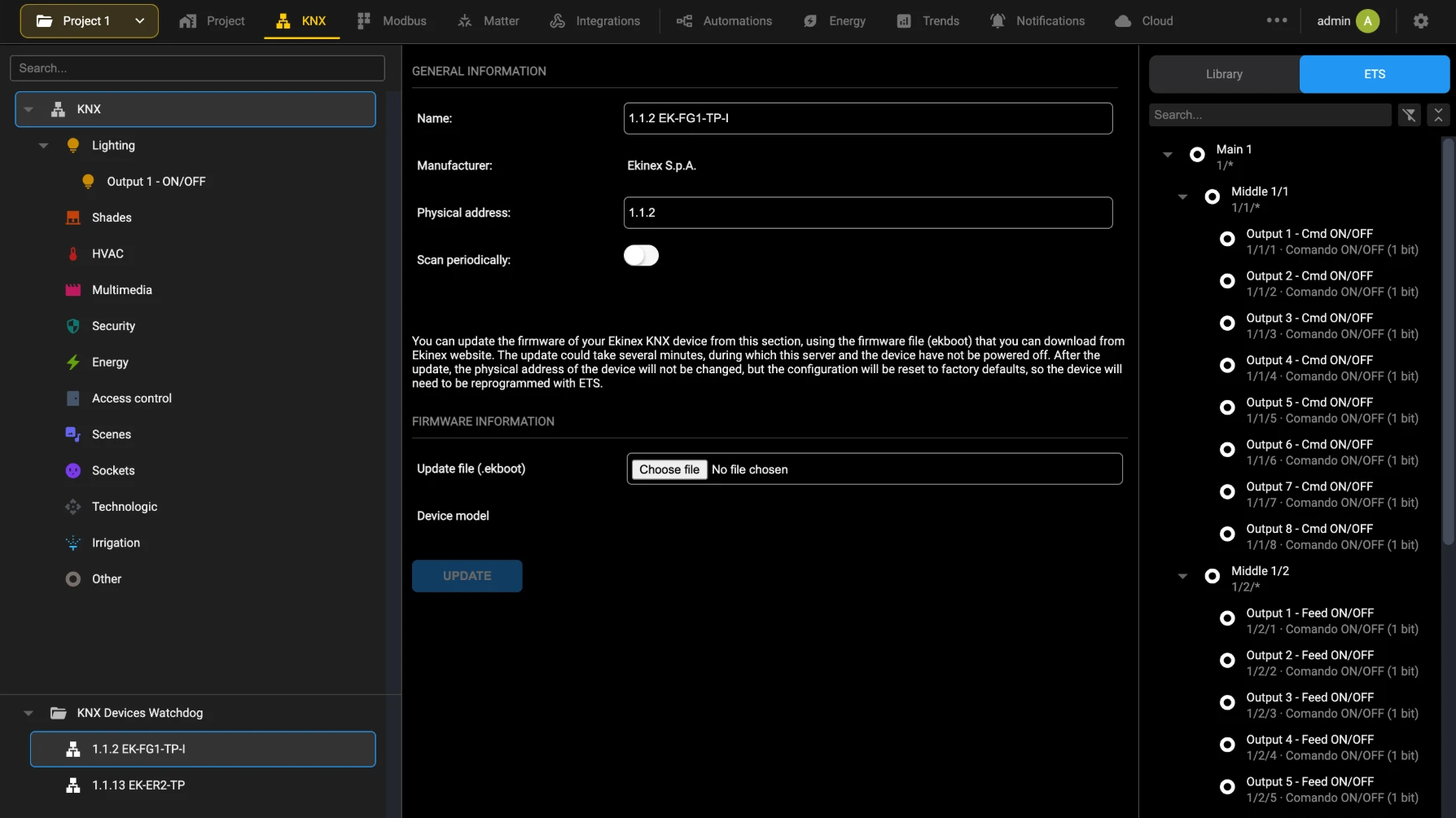Screen dimensions: 1456x818
Task: Open the three-dots overflow menu
Action: click(1277, 20)
